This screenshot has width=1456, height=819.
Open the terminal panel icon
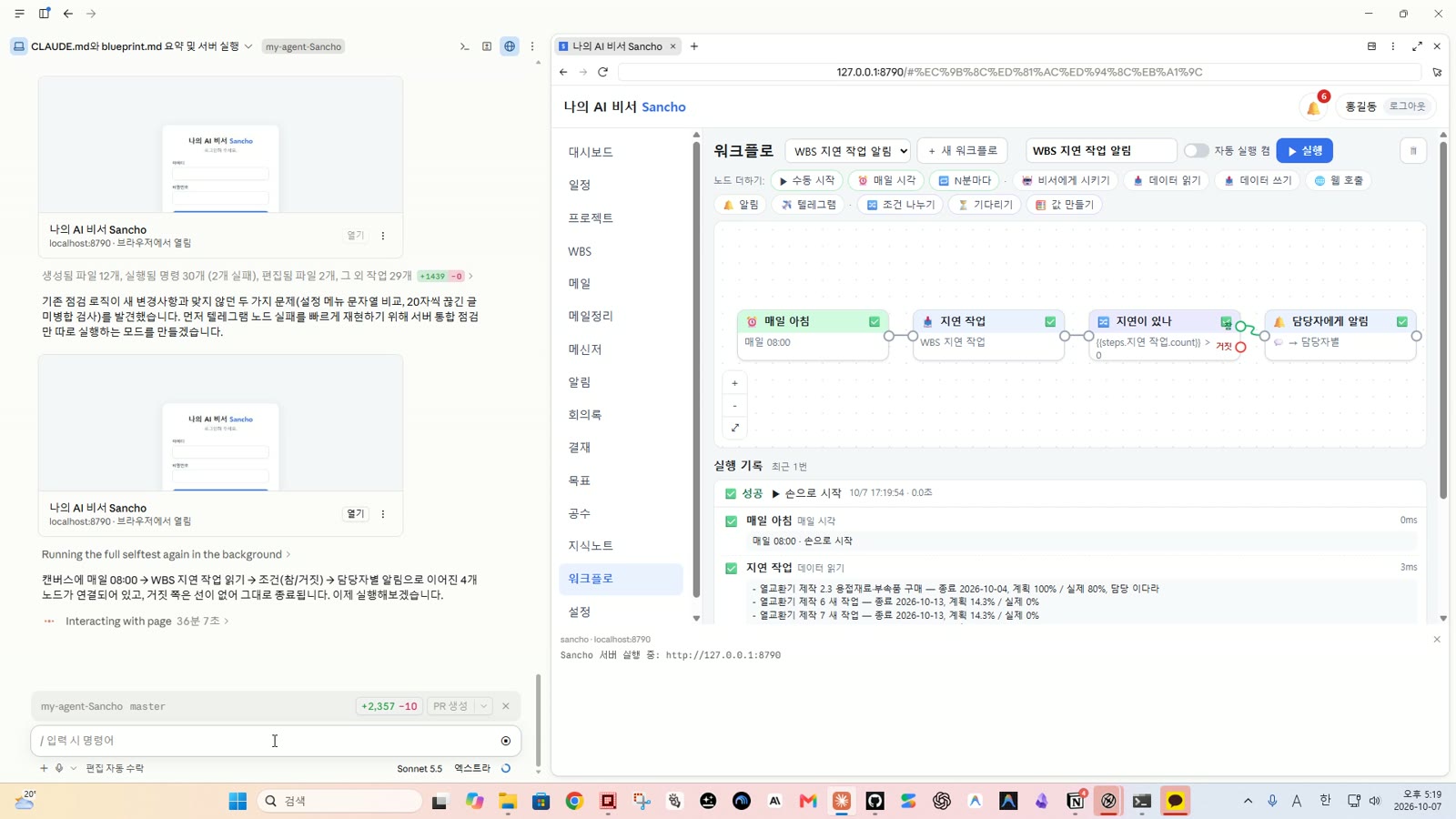point(464,46)
